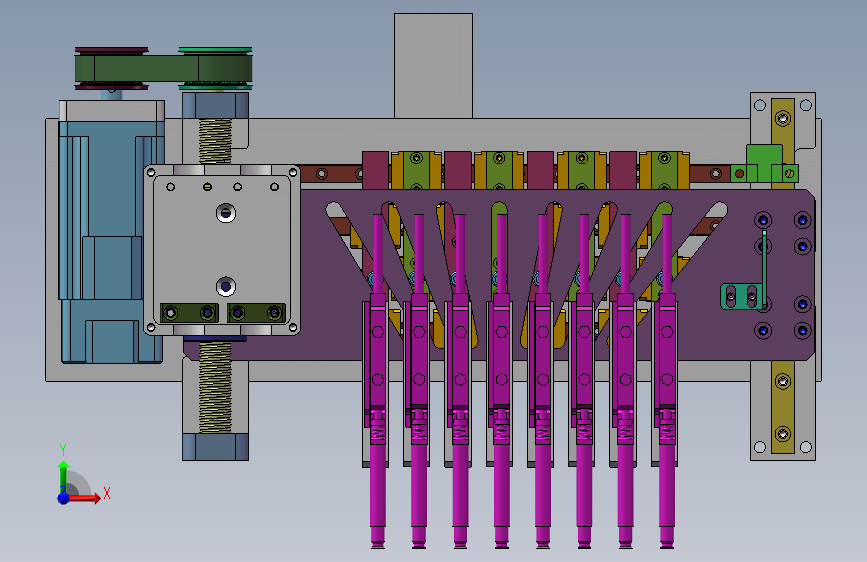Select the gray square nut housing plate
Viewport: 867px width, 562px height.
(x=222, y=249)
